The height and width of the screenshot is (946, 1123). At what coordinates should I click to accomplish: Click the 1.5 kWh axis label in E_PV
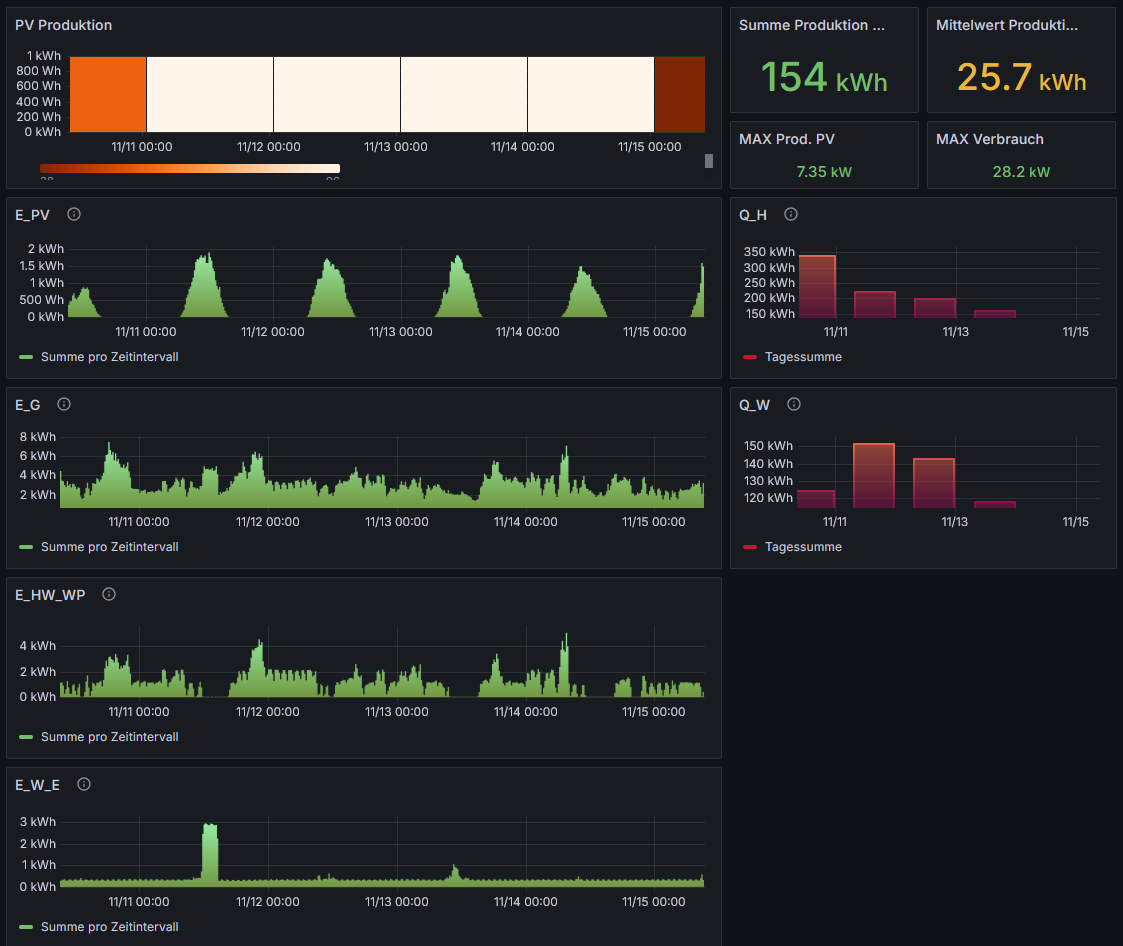click(42, 266)
